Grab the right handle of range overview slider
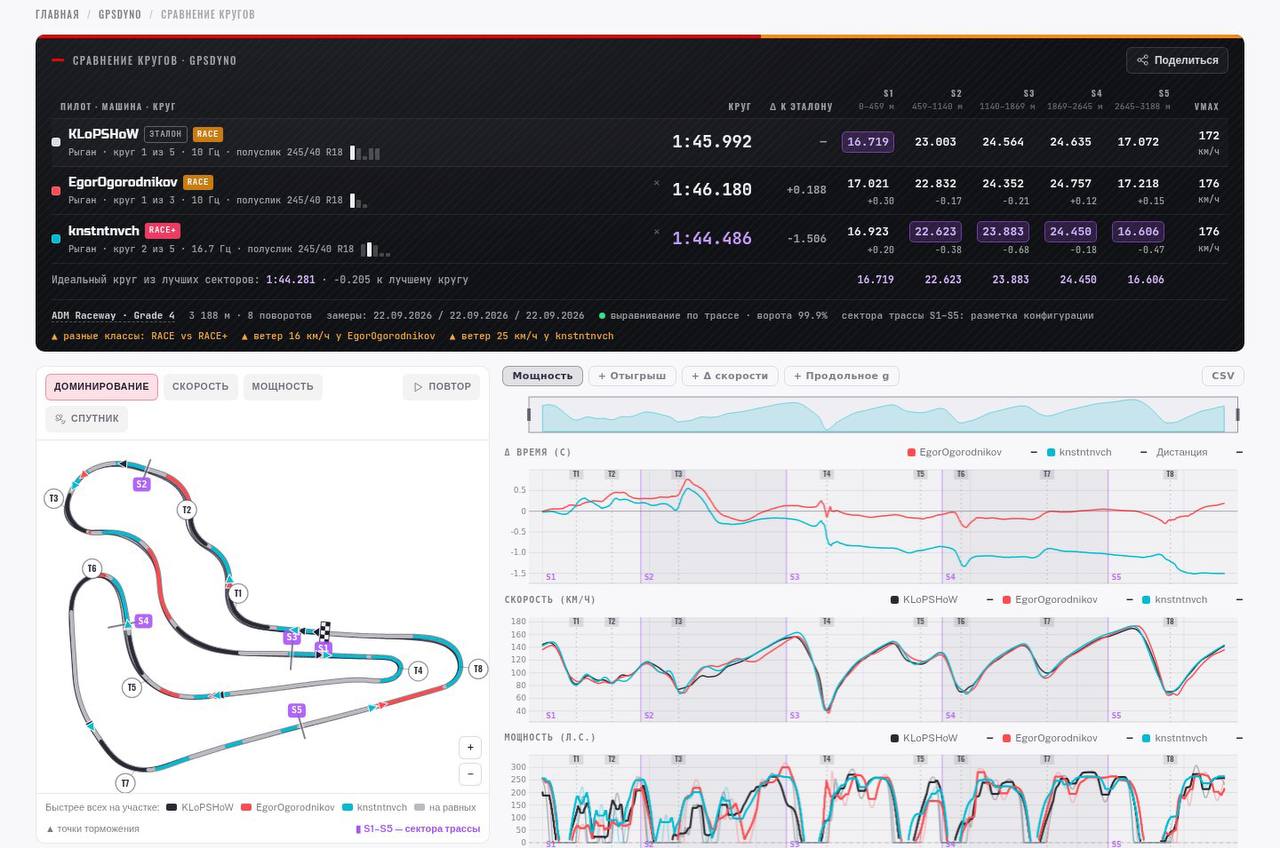The height and width of the screenshot is (848, 1280). [1238, 414]
